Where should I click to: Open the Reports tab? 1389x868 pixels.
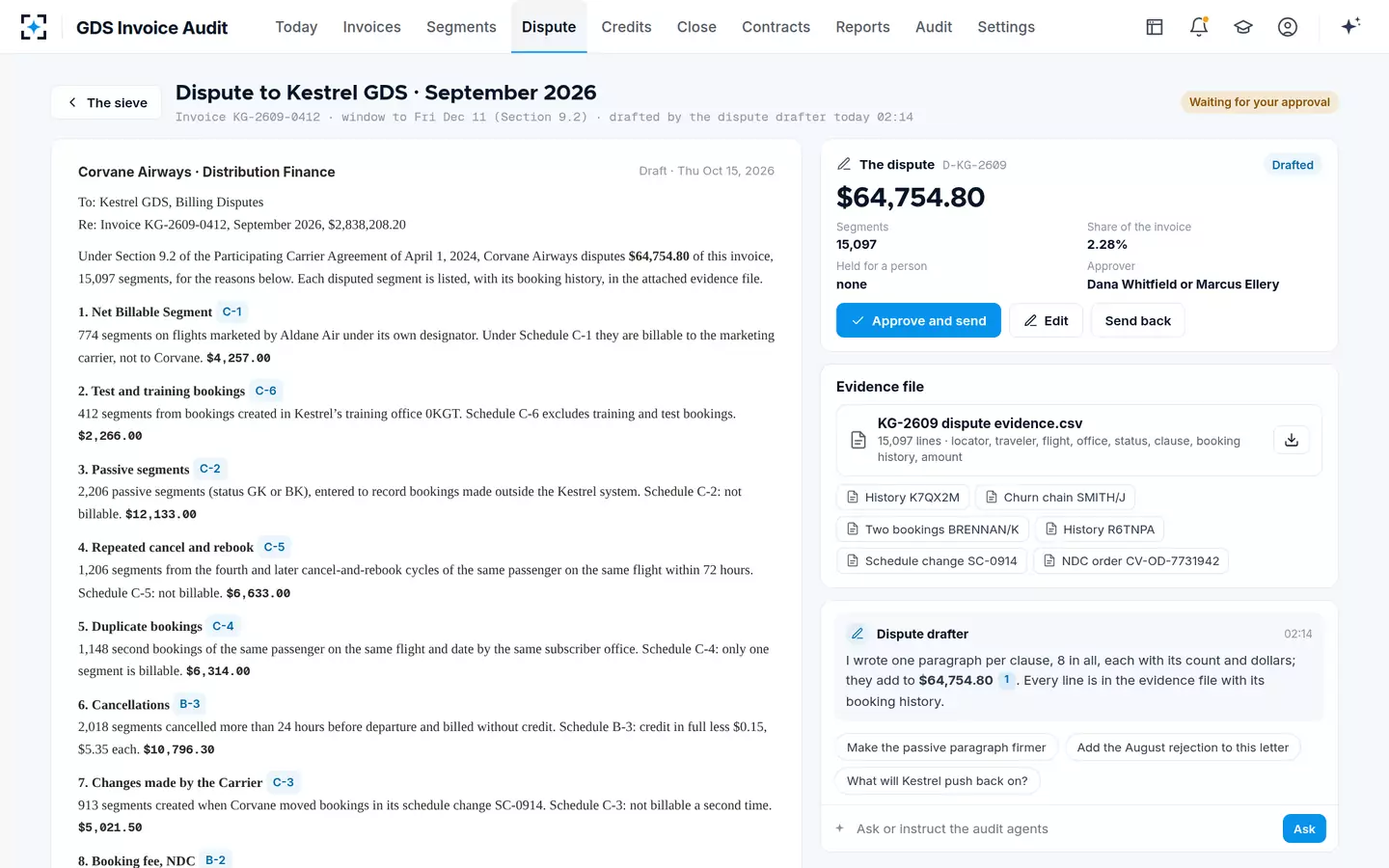click(862, 27)
